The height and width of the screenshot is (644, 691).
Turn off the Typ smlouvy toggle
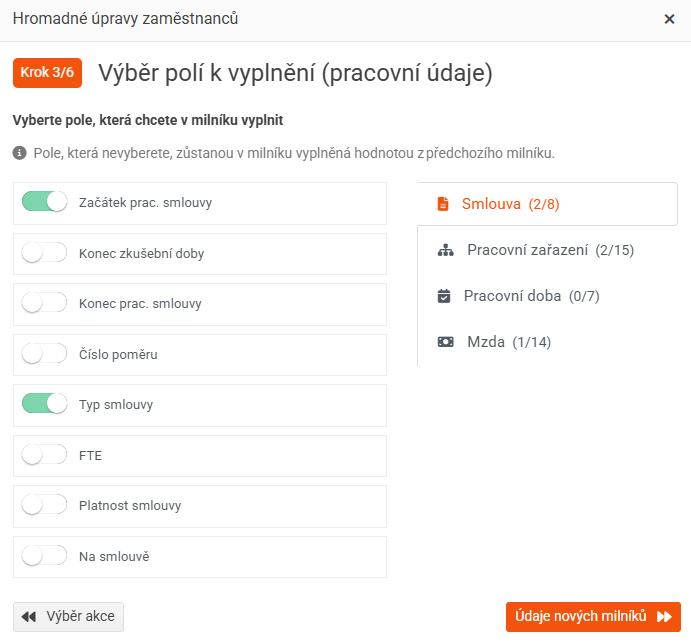point(44,404)
